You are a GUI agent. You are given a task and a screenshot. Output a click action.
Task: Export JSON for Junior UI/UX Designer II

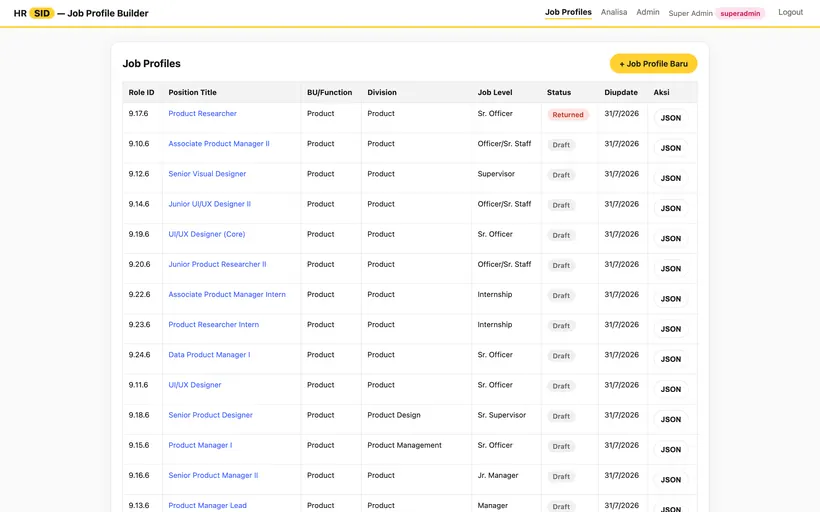coord(670,209)
